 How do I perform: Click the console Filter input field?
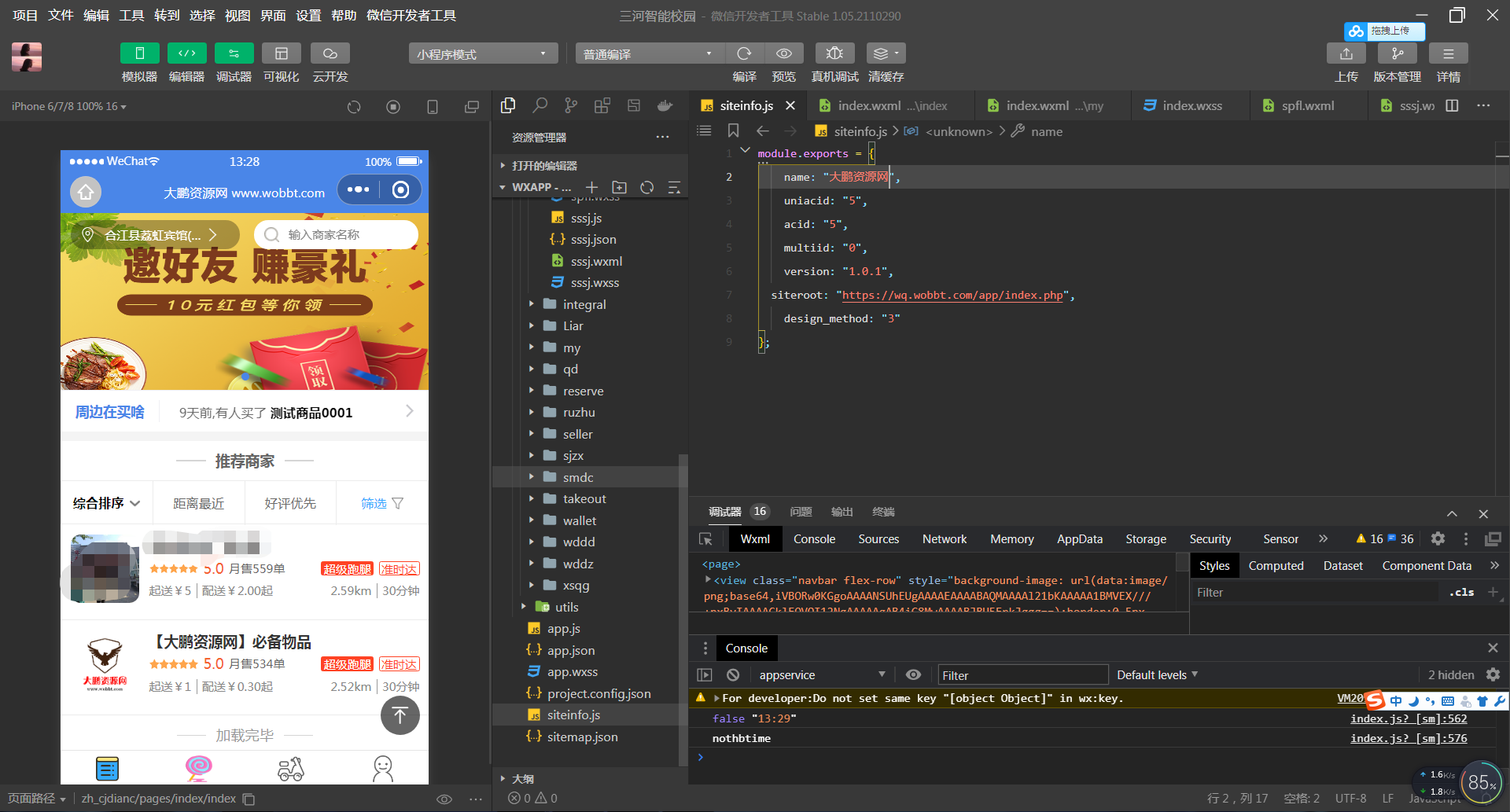[x=1022, y=675]
